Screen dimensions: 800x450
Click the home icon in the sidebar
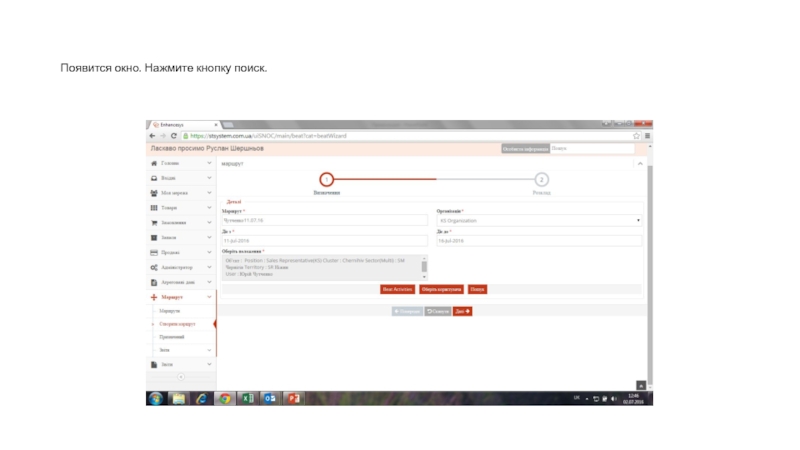pyautogui.click(x=154, y=163)
